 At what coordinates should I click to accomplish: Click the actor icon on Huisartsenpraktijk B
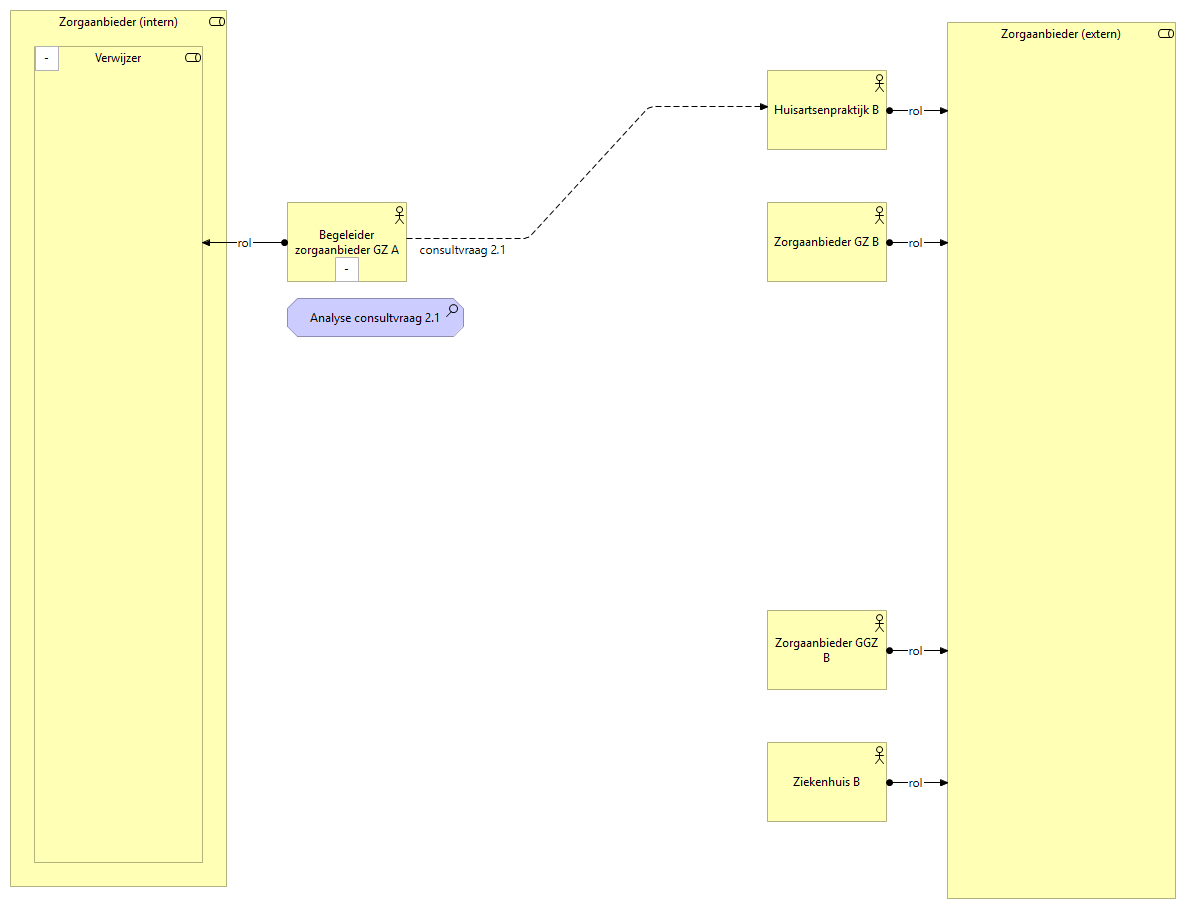879,82
